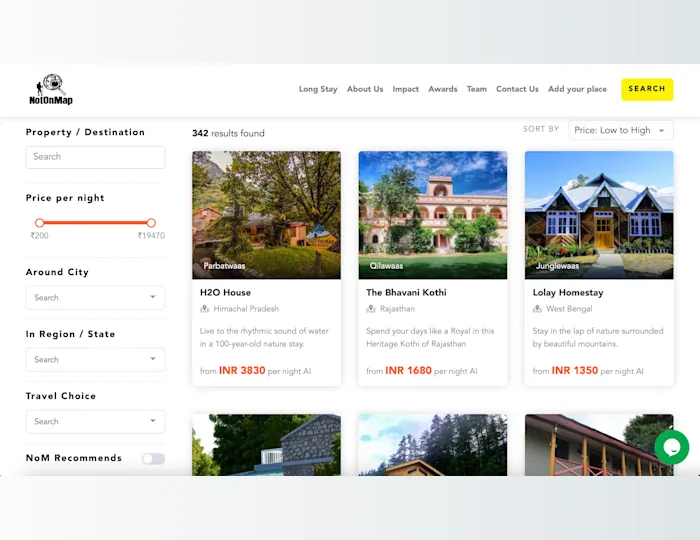This screenshot has height=540, width=700.
Task: Click the Rajasthan location text
Action: (397, 309)
